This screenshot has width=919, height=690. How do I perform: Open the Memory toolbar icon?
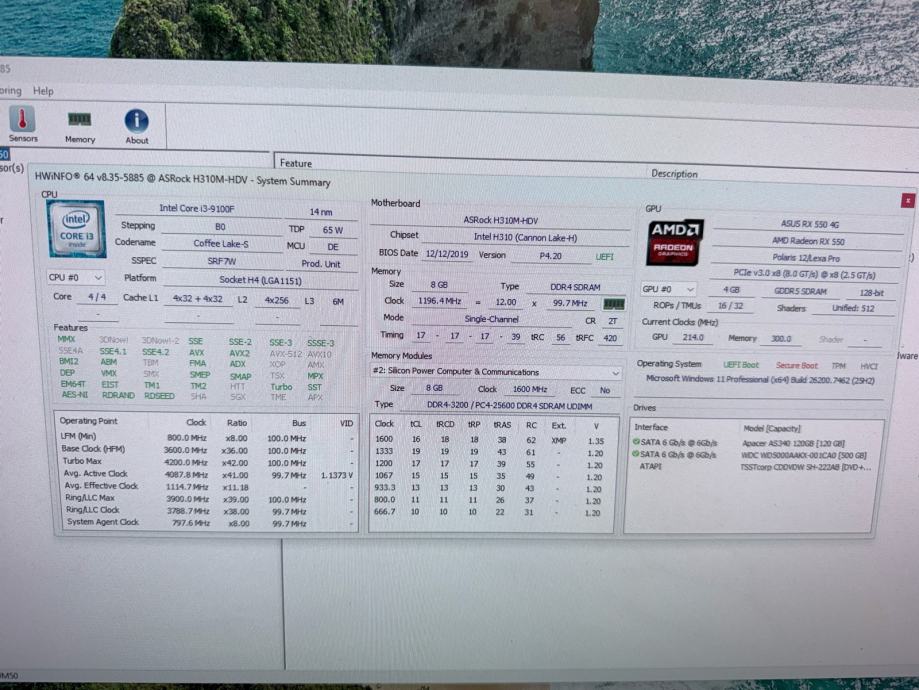click(x=80, y=127)
